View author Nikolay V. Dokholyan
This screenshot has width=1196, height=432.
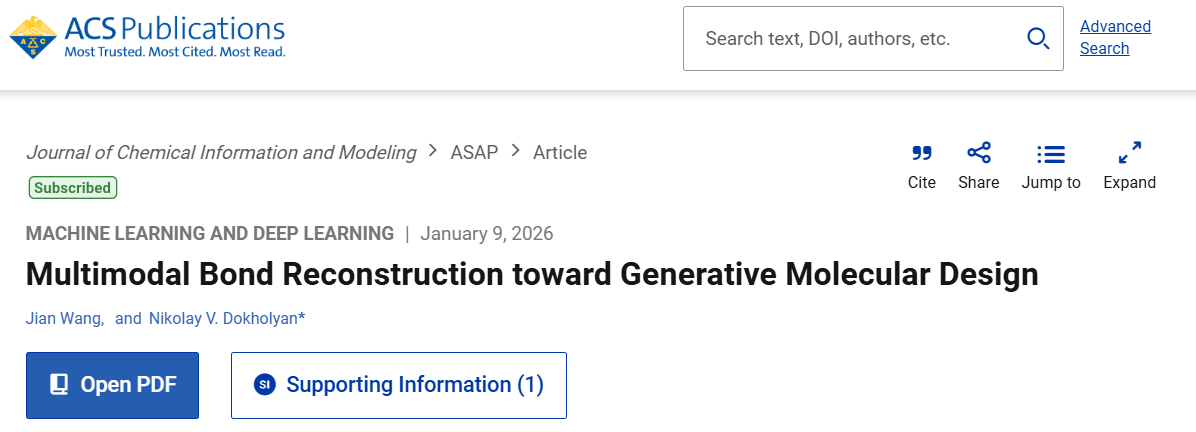224,318
